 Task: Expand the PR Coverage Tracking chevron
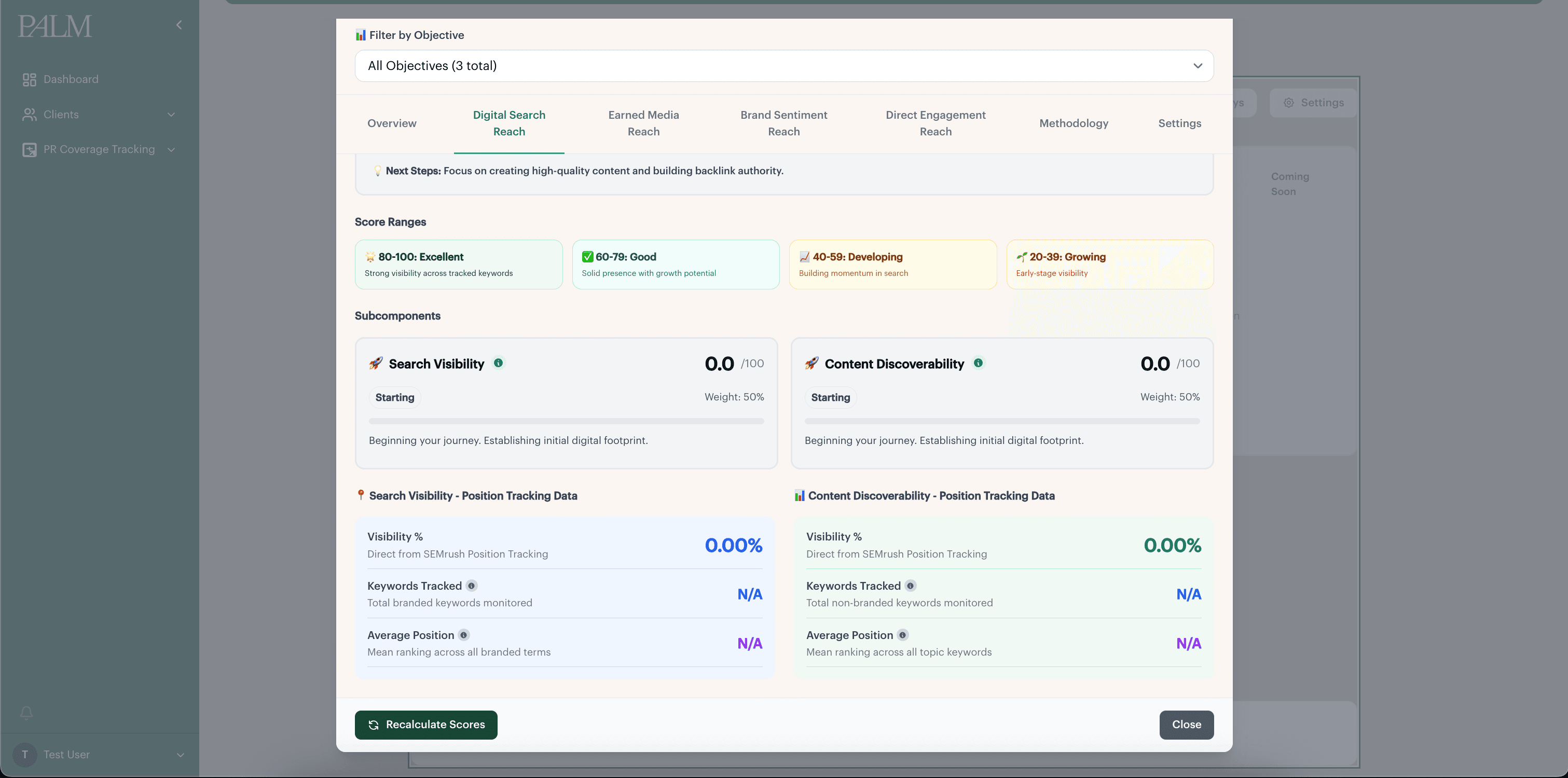[x=171, y=150]
